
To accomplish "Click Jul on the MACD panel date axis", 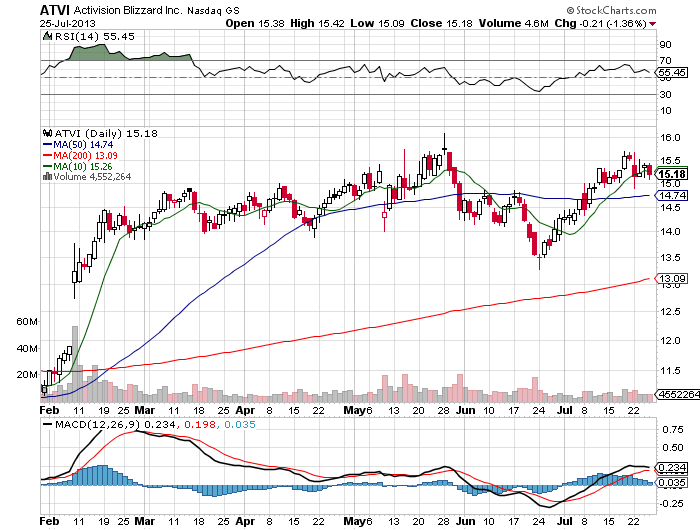I will 565,521.
